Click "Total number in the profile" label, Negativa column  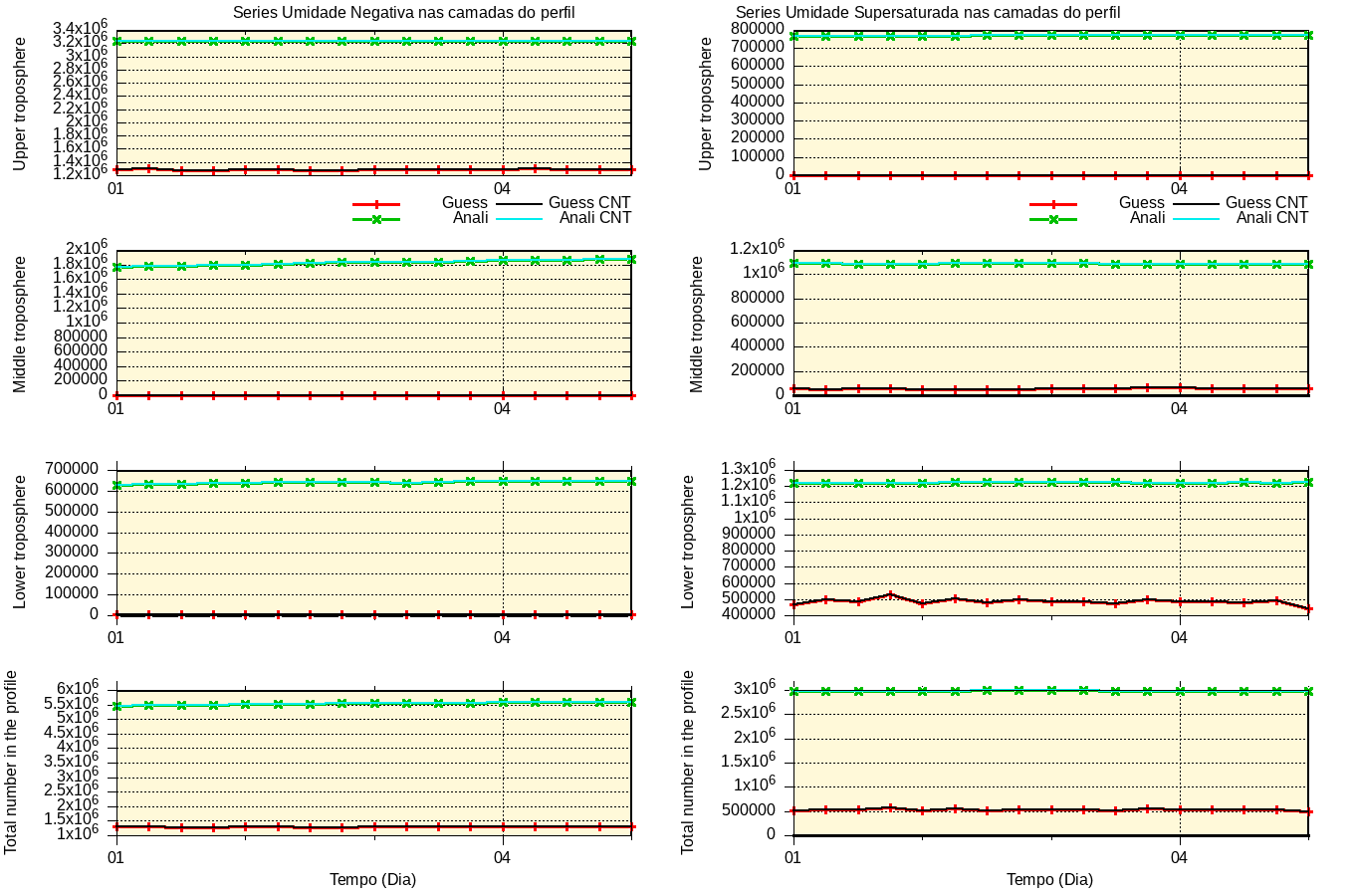(11, 762)
